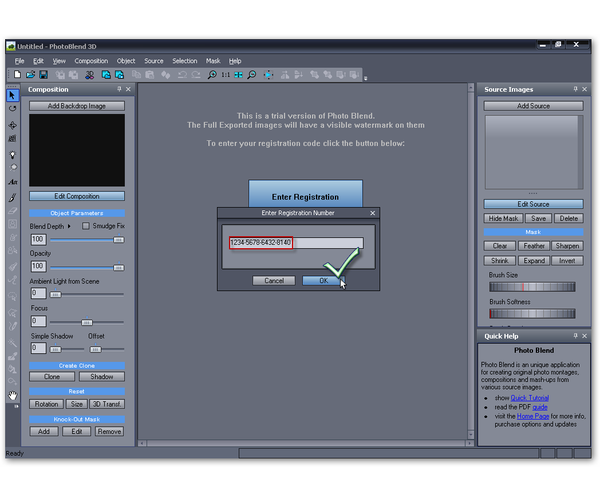Screen dimensions: 600x500
Task: Zoom out with the magnifier minus icon
Action: 252,75
